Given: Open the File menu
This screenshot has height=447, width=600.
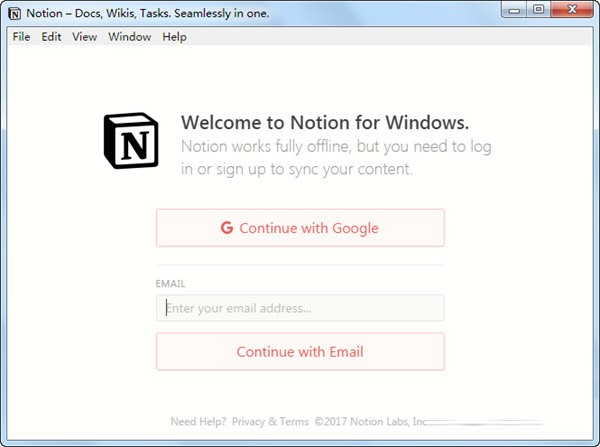Looking at the screenshot, I should click(x=21, y=37).
